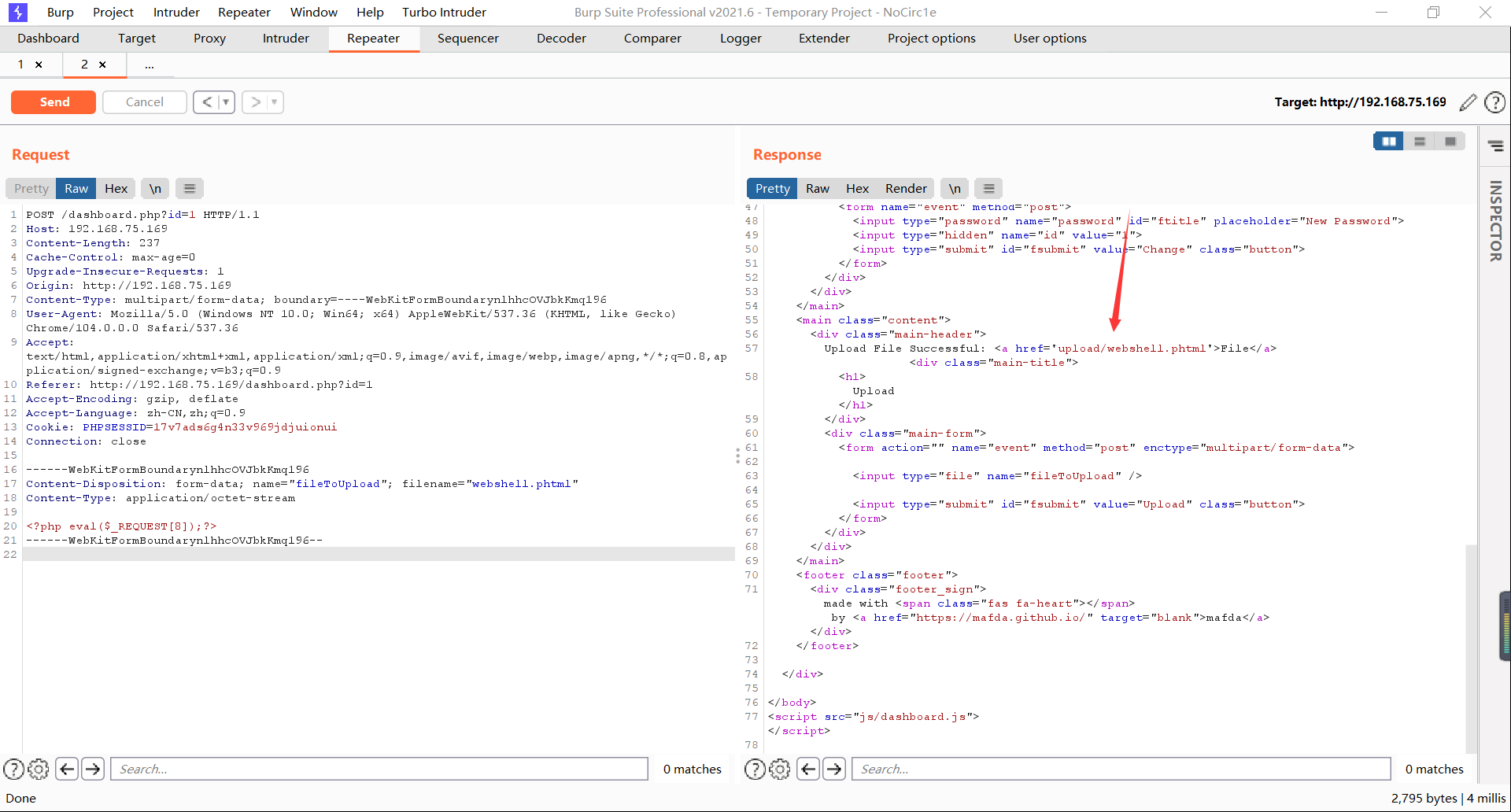This screenshot has width=1511, height=812.
Task: Switch request view to Raw
Action: click(x=76, y=189)
